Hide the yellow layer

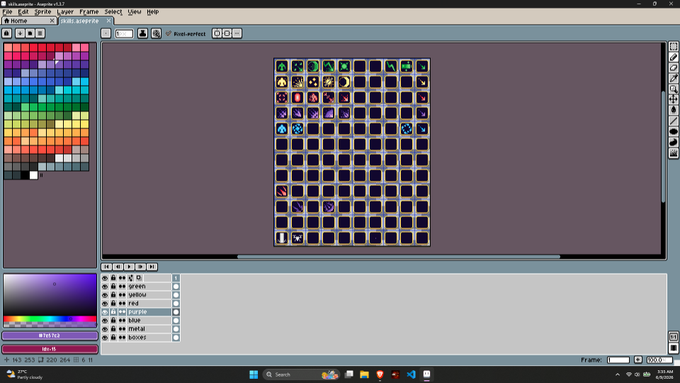click(x=105, y=295)
